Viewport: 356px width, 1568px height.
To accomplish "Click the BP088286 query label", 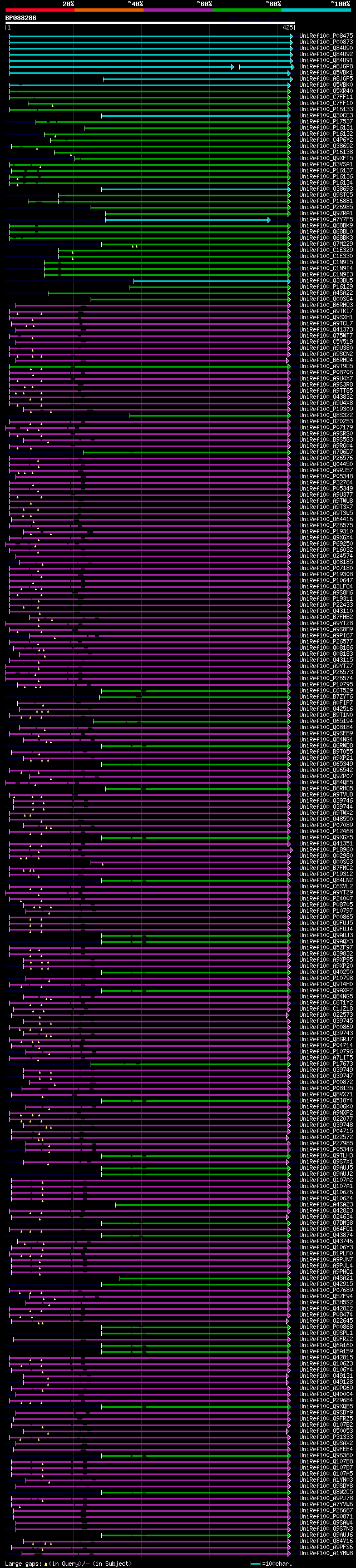I will (21, 18).
